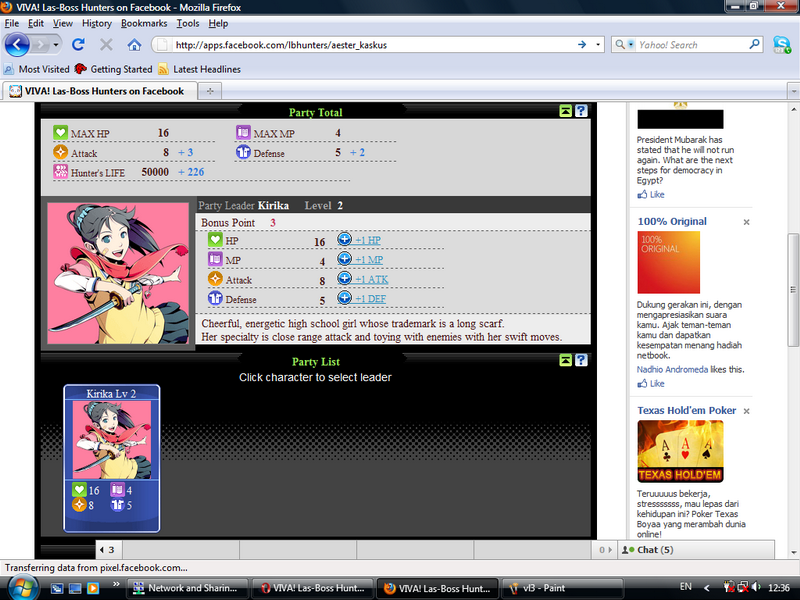The height and width of the screenshot is (600, 800).
Task: Open the back/forward history dropdown
Action: (56, 45)
